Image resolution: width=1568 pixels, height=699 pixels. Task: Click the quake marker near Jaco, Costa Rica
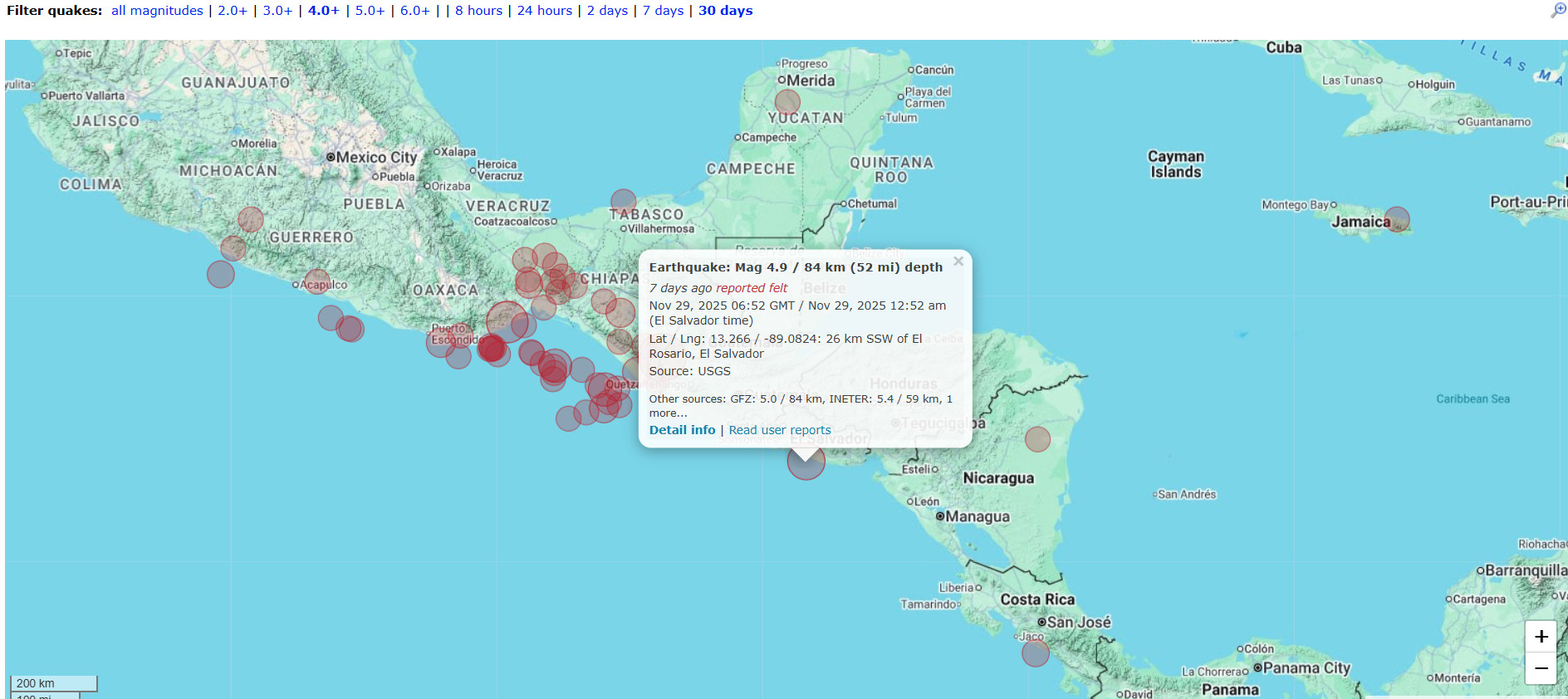(1035, 653)
